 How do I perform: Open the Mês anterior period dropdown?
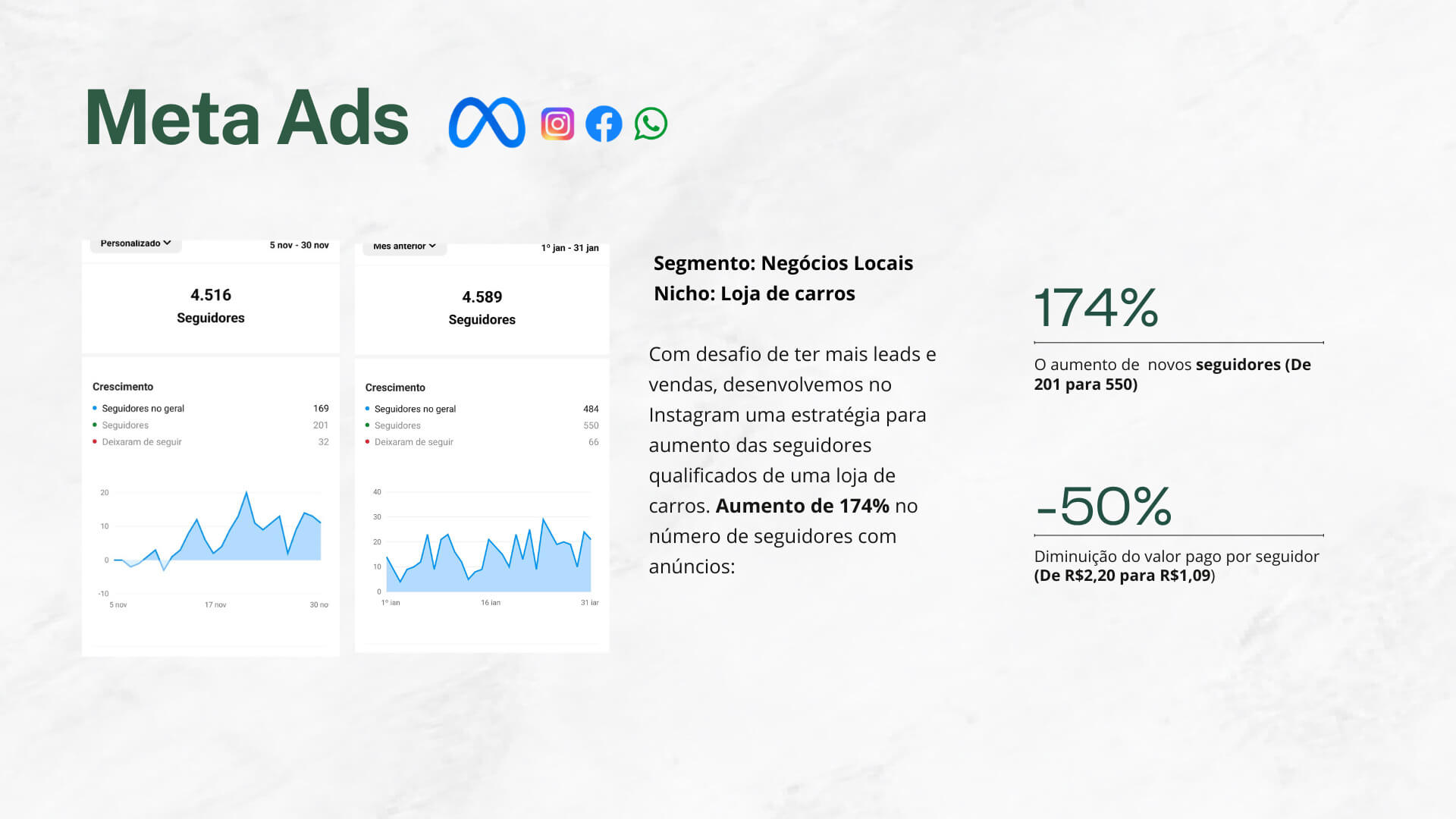pos(404,246)
